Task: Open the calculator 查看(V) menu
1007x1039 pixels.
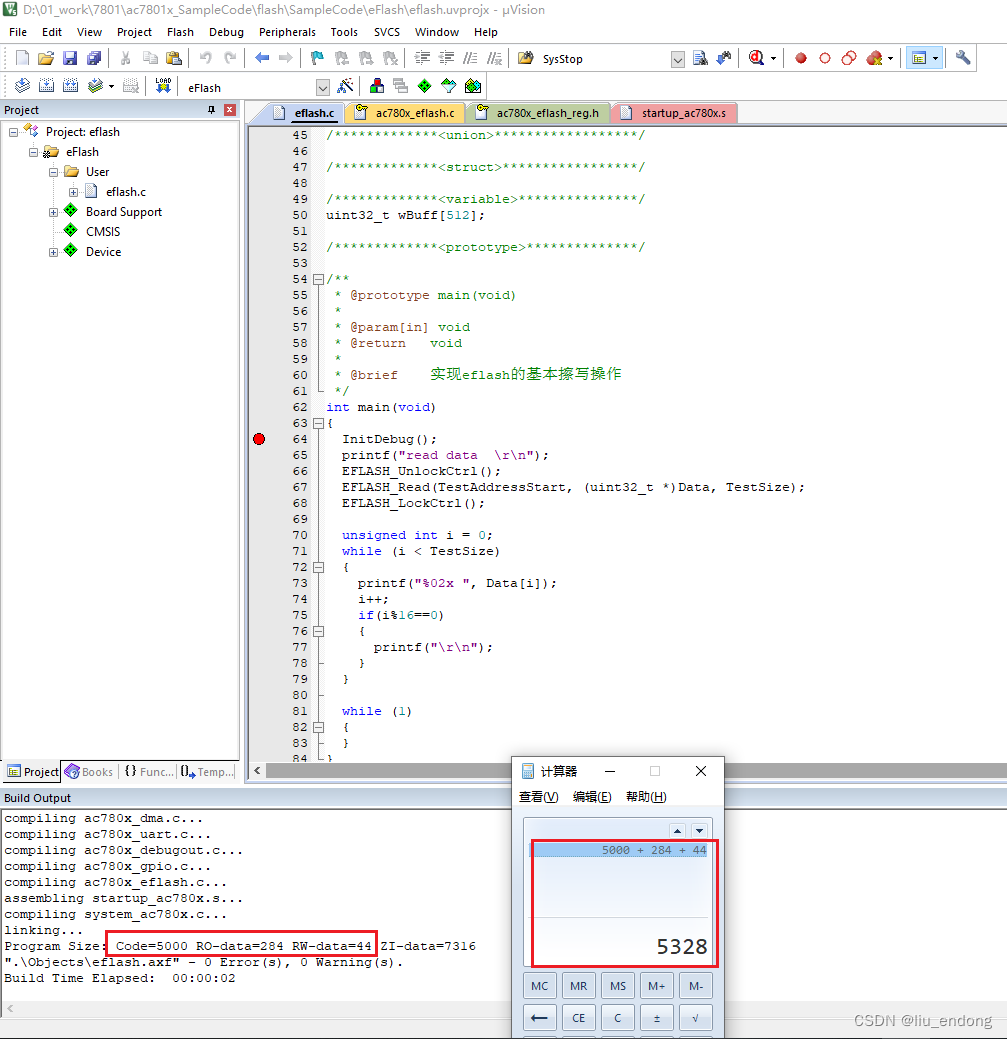Action: 539,796
